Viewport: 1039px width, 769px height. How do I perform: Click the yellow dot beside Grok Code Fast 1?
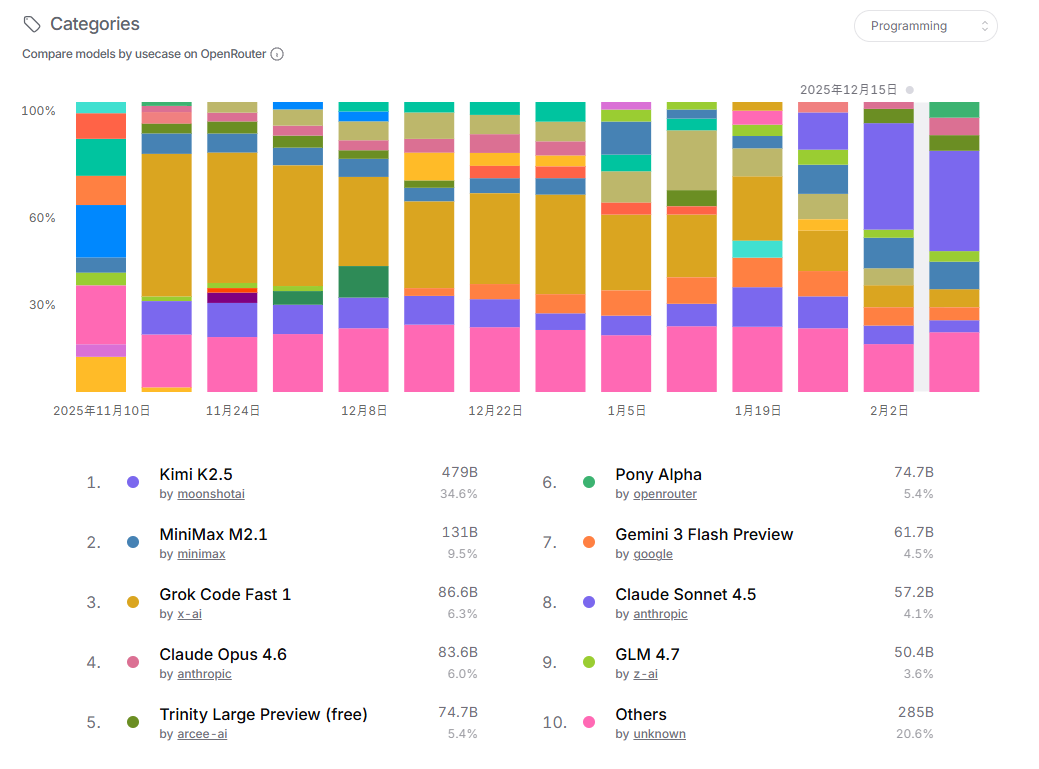(133, 602)
